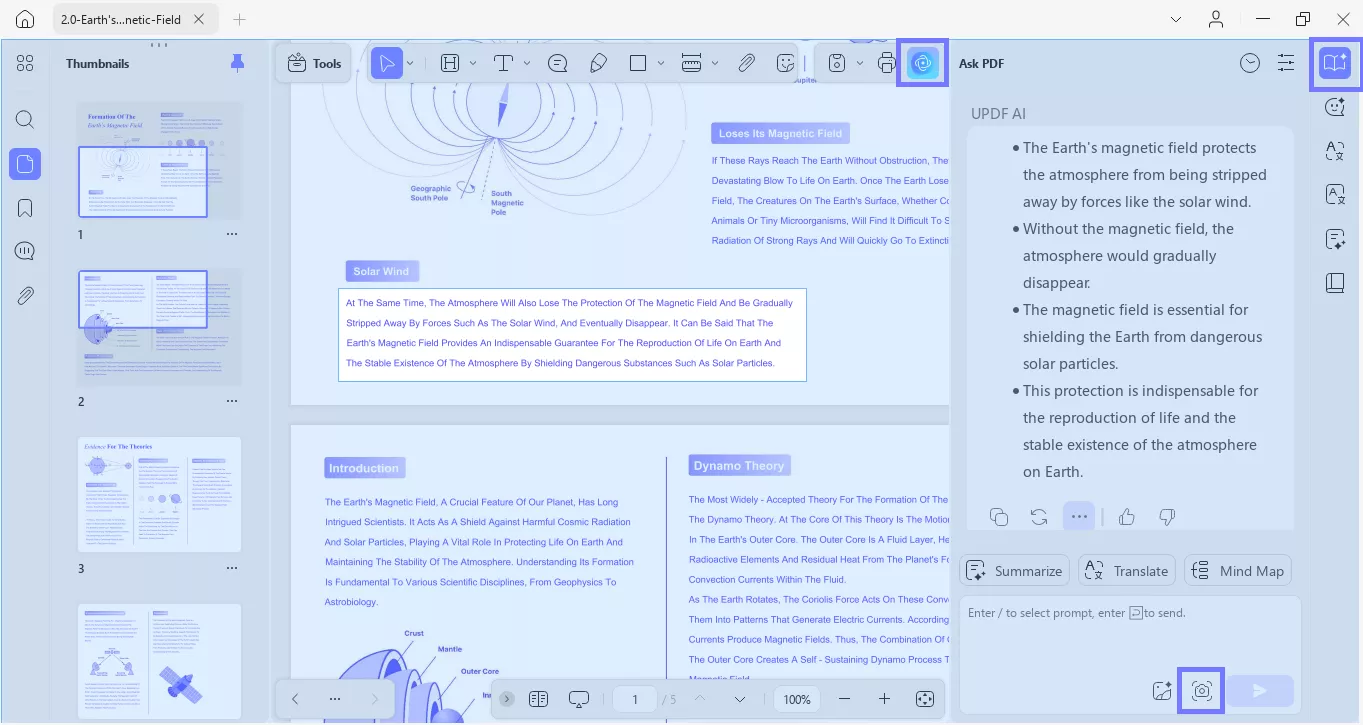This screenshot has width=1363, height=725.
Task: Click the fit page icon in bottom bar
Action: coord(925,699)
